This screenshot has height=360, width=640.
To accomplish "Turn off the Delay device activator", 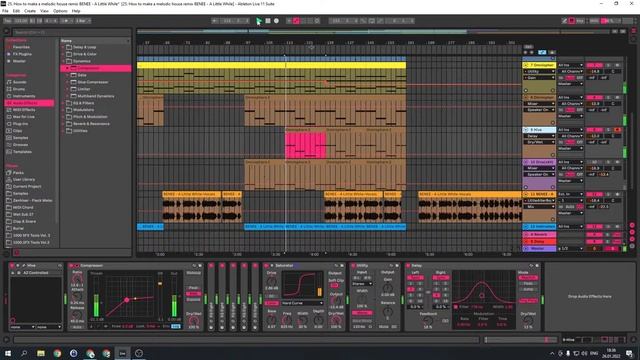I will 407,266.
